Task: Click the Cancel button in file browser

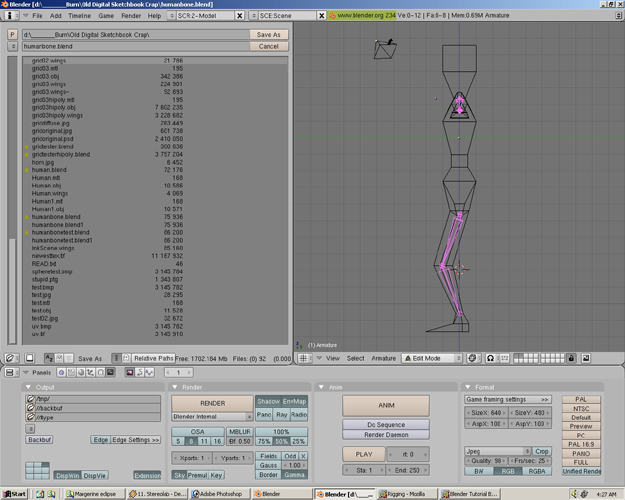Action: (x=269, y=46)
